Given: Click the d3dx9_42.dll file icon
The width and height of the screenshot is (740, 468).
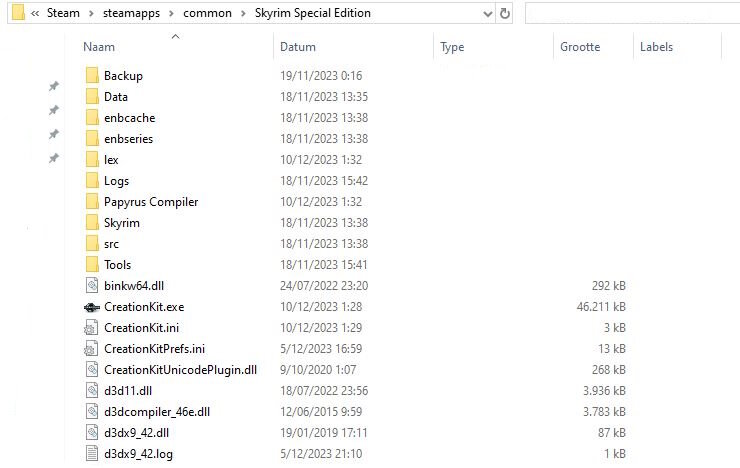Looking at the screenshot, I should pos(92,433).
